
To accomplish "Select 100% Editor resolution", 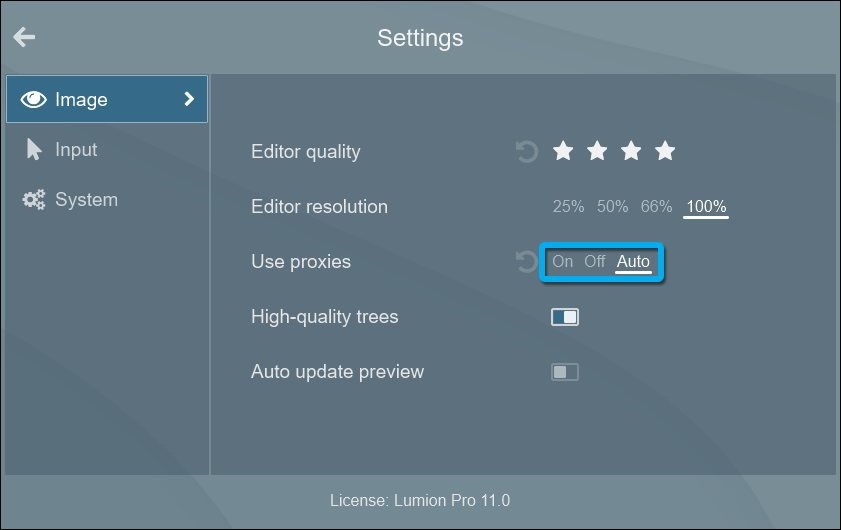I will tap(706, 207).
